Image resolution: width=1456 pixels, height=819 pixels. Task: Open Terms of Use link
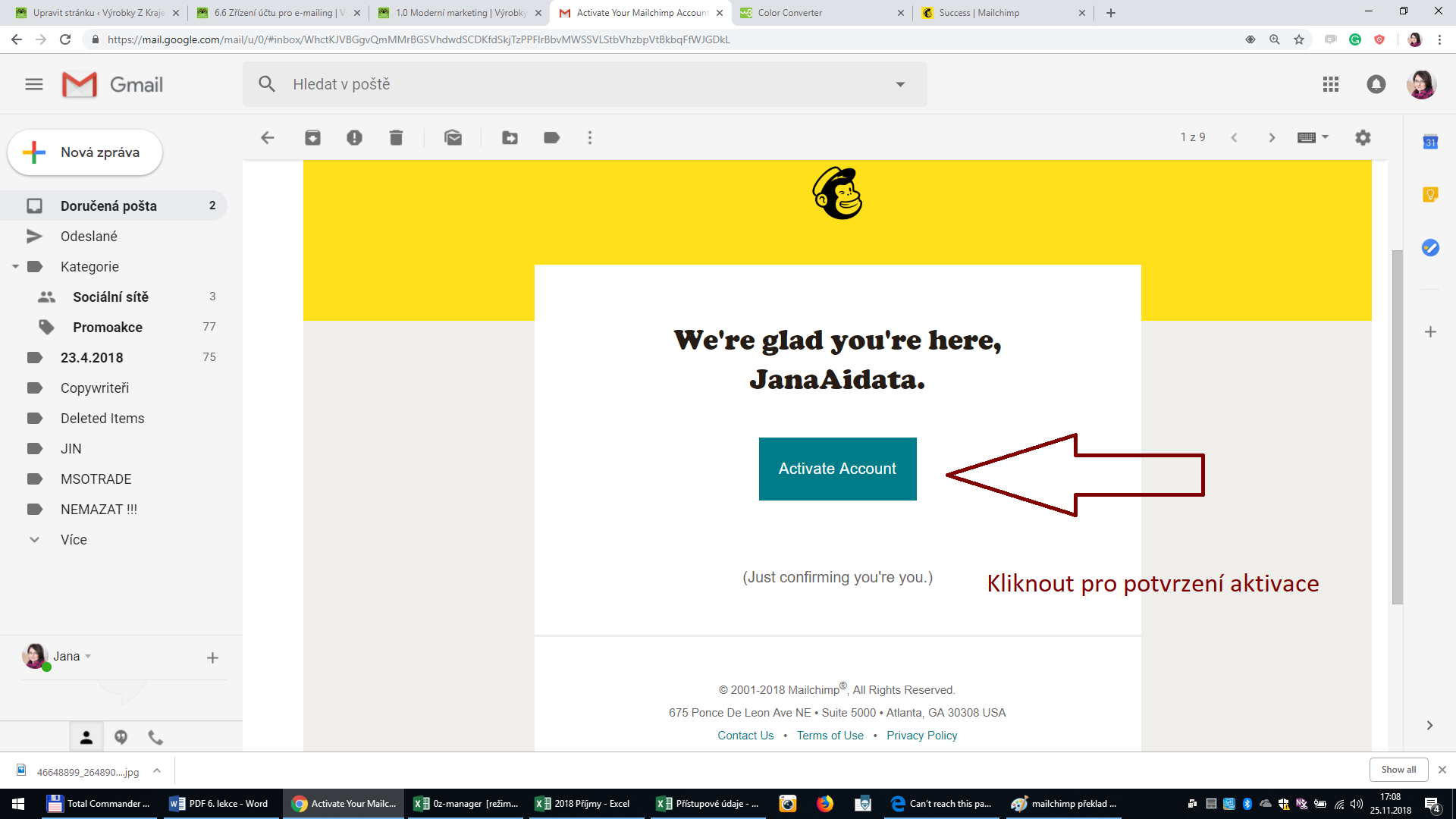(830, 735)
